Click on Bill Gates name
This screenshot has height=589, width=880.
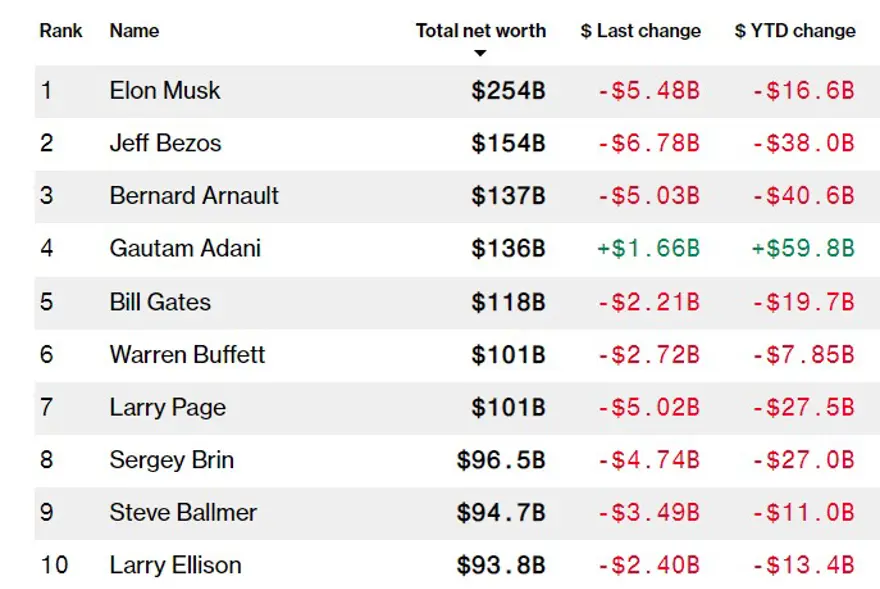(x=160, y=302)
